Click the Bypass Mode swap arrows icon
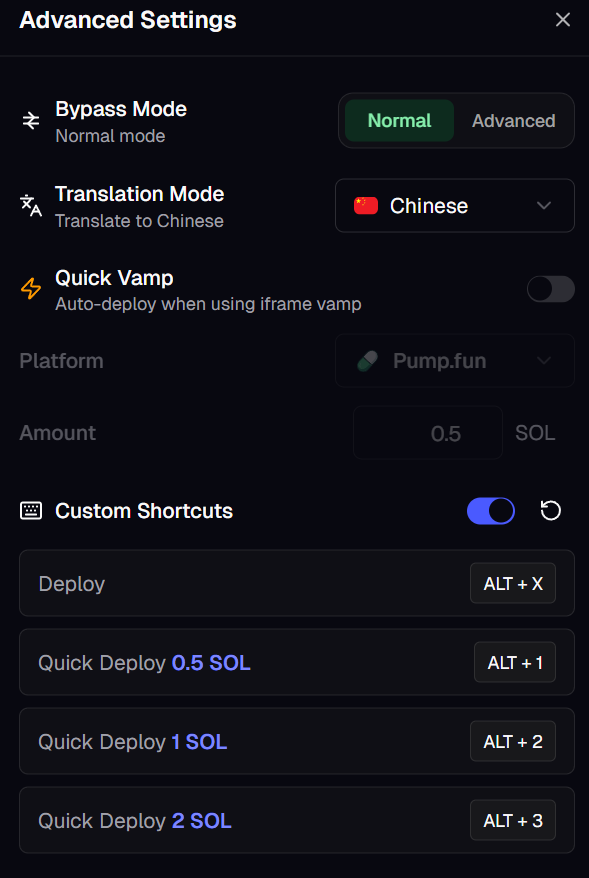The height and width of the screenshot is (878, 589). click(x=31, y=121)
